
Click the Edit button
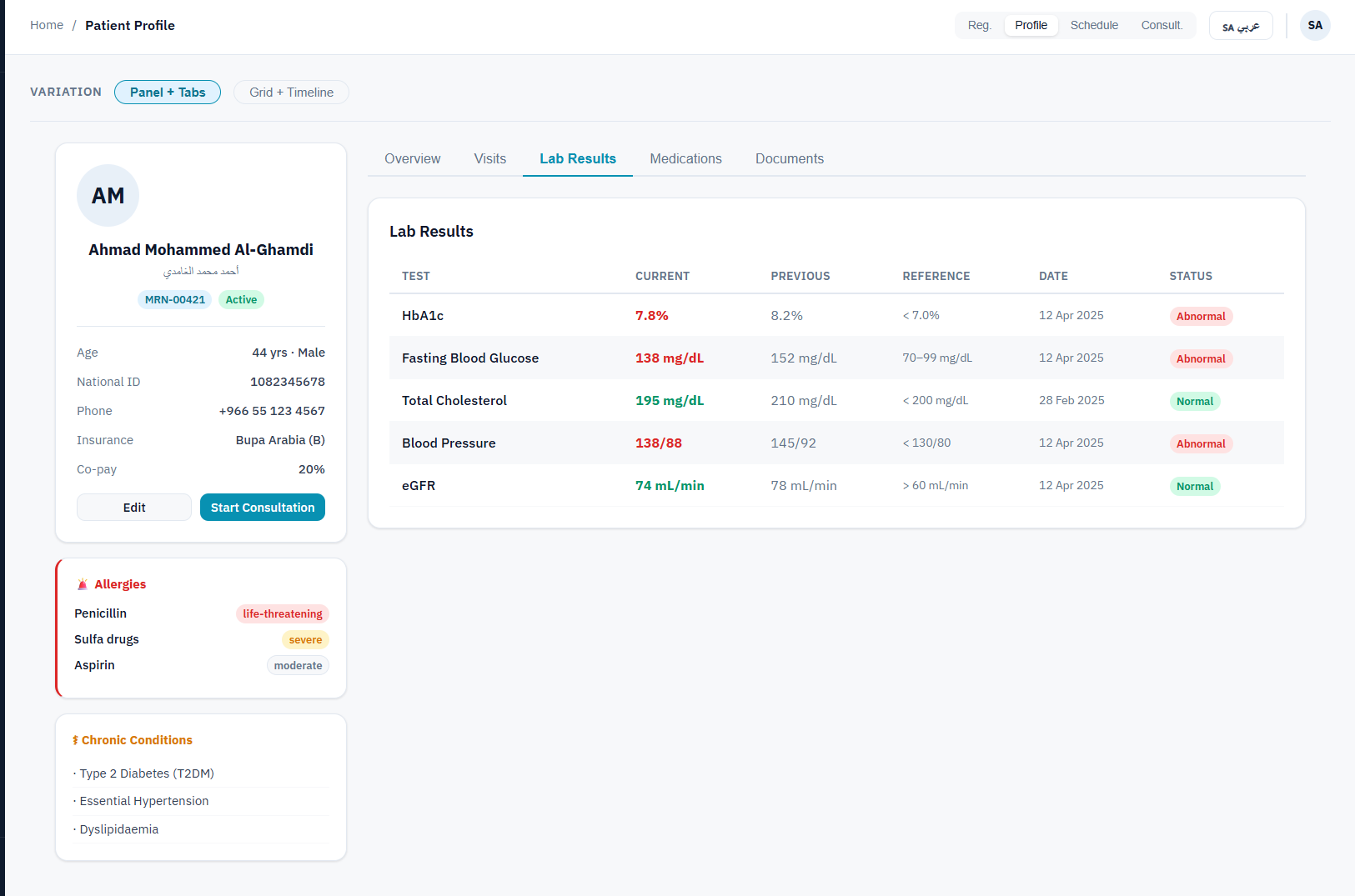pos(134,508)
